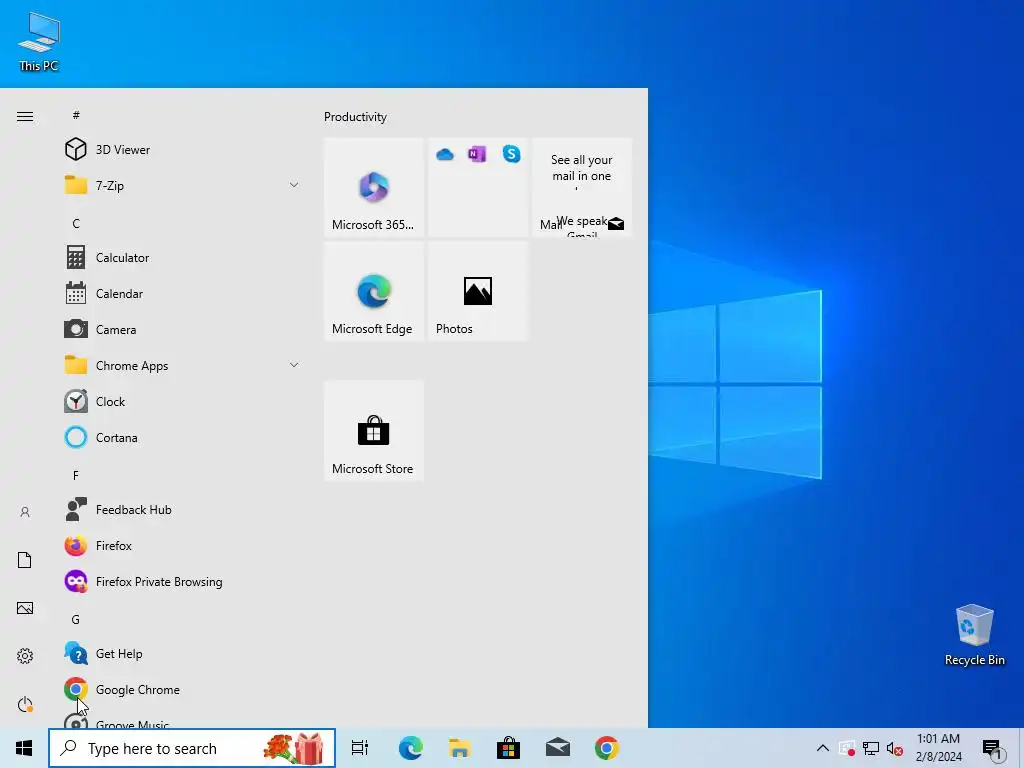Open the OneNote icon in the tile folder
This screenshot has height=768, width=1024.
[477, 154]
